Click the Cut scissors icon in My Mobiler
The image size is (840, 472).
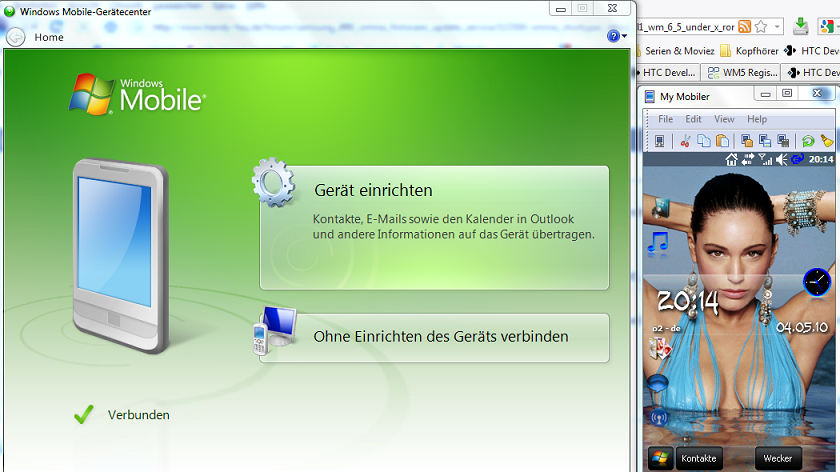pyautogui.click(x=685, y=141)
